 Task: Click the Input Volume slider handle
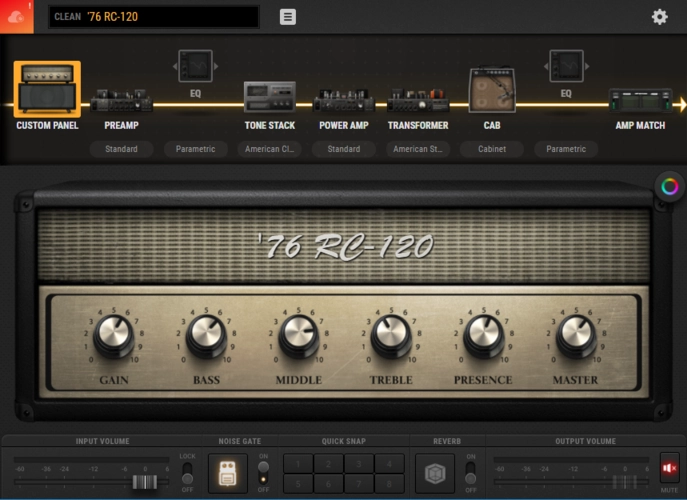tap(145, 482)
